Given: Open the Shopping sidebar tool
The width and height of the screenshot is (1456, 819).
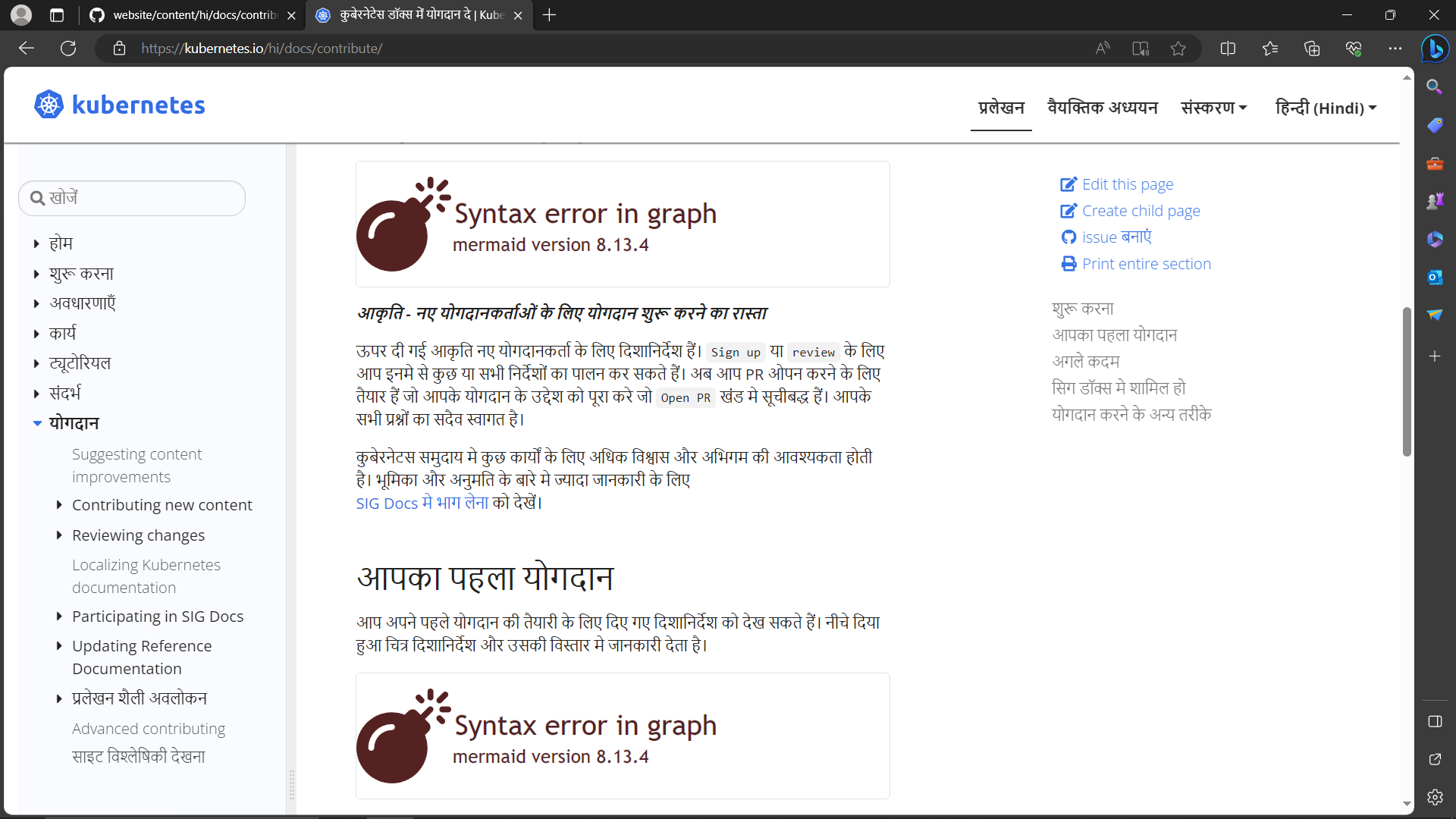Looking at the screenshot, I should click(x=1435, y=125).
